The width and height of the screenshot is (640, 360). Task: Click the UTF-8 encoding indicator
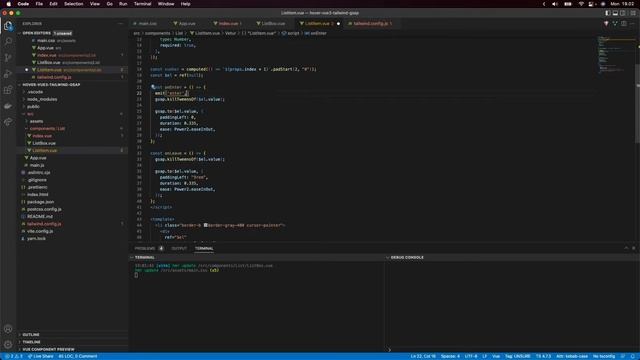coord(471,356)
